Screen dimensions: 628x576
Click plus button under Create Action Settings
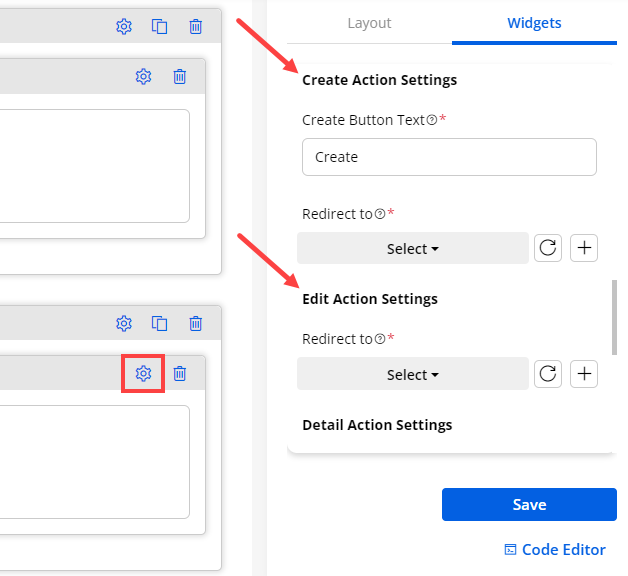click(x=584, y=248)
